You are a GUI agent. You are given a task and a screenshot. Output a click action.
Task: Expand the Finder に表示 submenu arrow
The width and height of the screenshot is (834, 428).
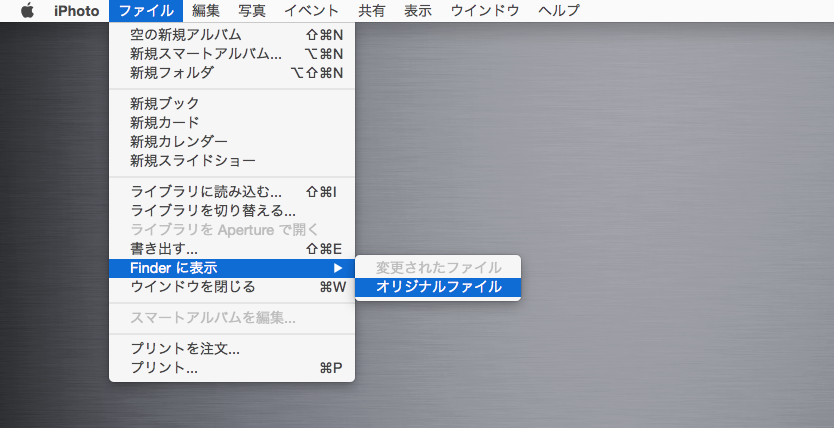(x=338, y=268)
